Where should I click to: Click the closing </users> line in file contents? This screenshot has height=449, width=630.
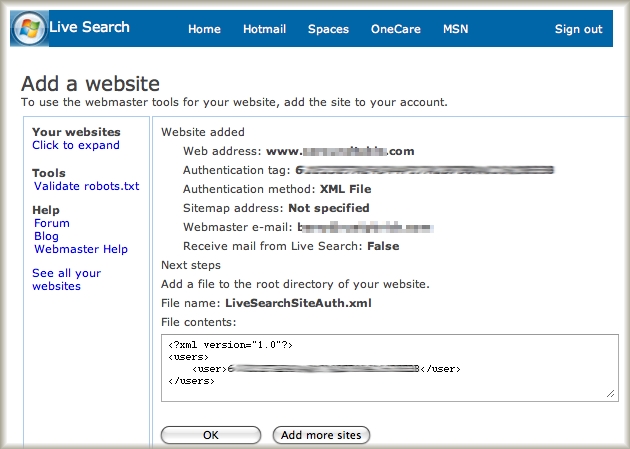pyautogui.click(x=191, y=381)
